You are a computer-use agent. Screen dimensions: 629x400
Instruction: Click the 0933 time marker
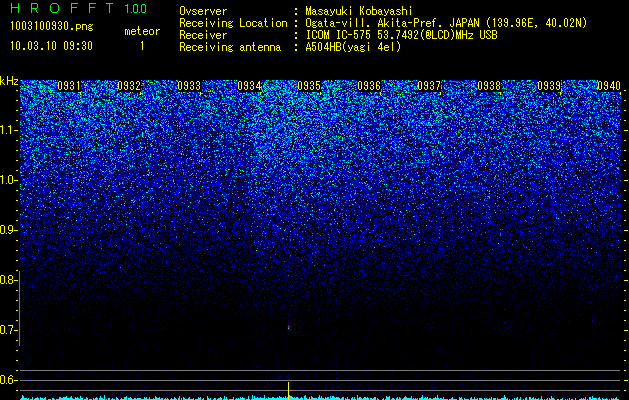189,86
